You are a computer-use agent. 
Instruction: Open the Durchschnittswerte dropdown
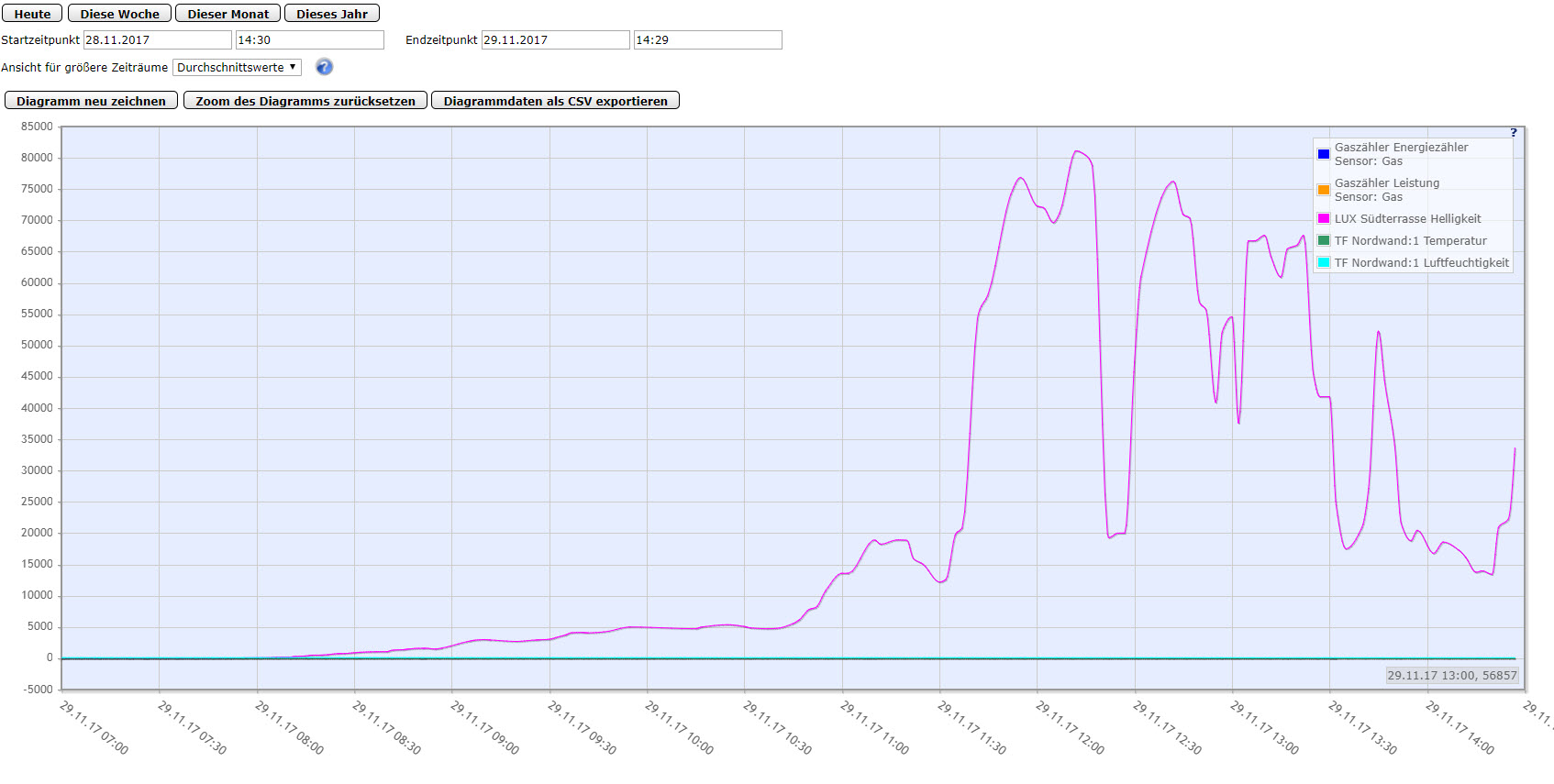pyautogui.click(x=237, y=67)
